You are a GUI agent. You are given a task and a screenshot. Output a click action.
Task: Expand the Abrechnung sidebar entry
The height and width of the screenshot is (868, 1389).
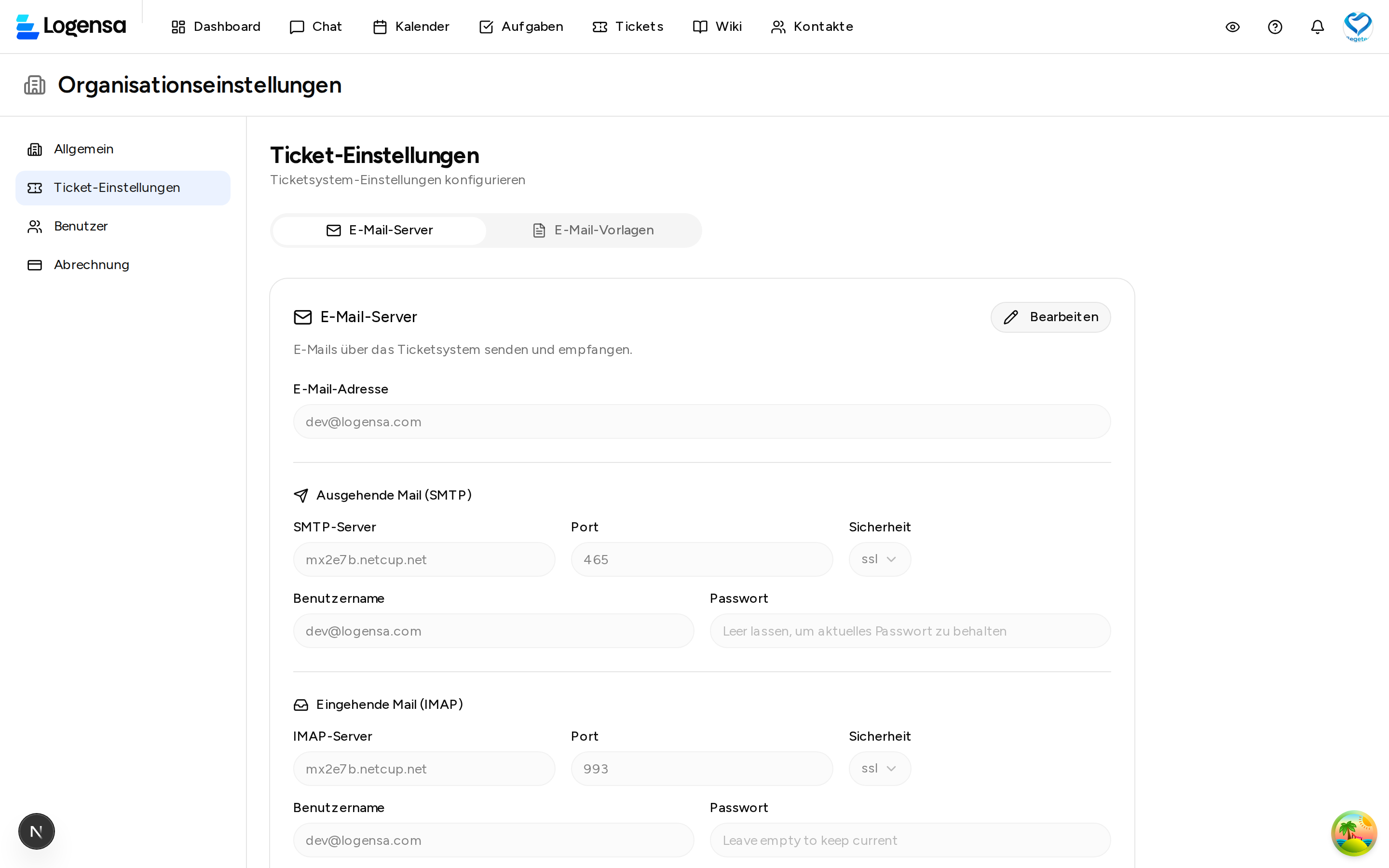coord(91,265)
